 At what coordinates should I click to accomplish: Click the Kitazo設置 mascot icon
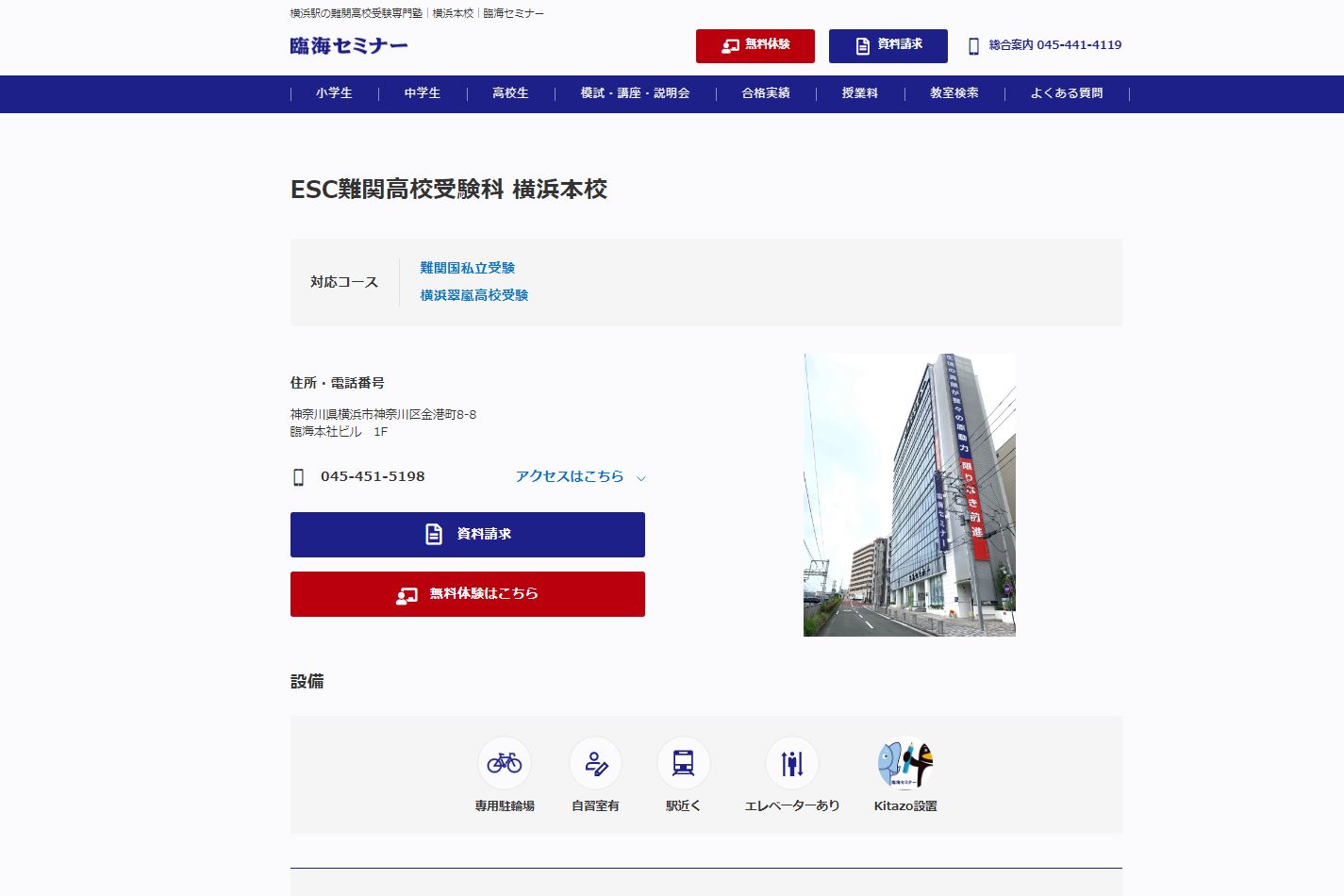point(905,763)
